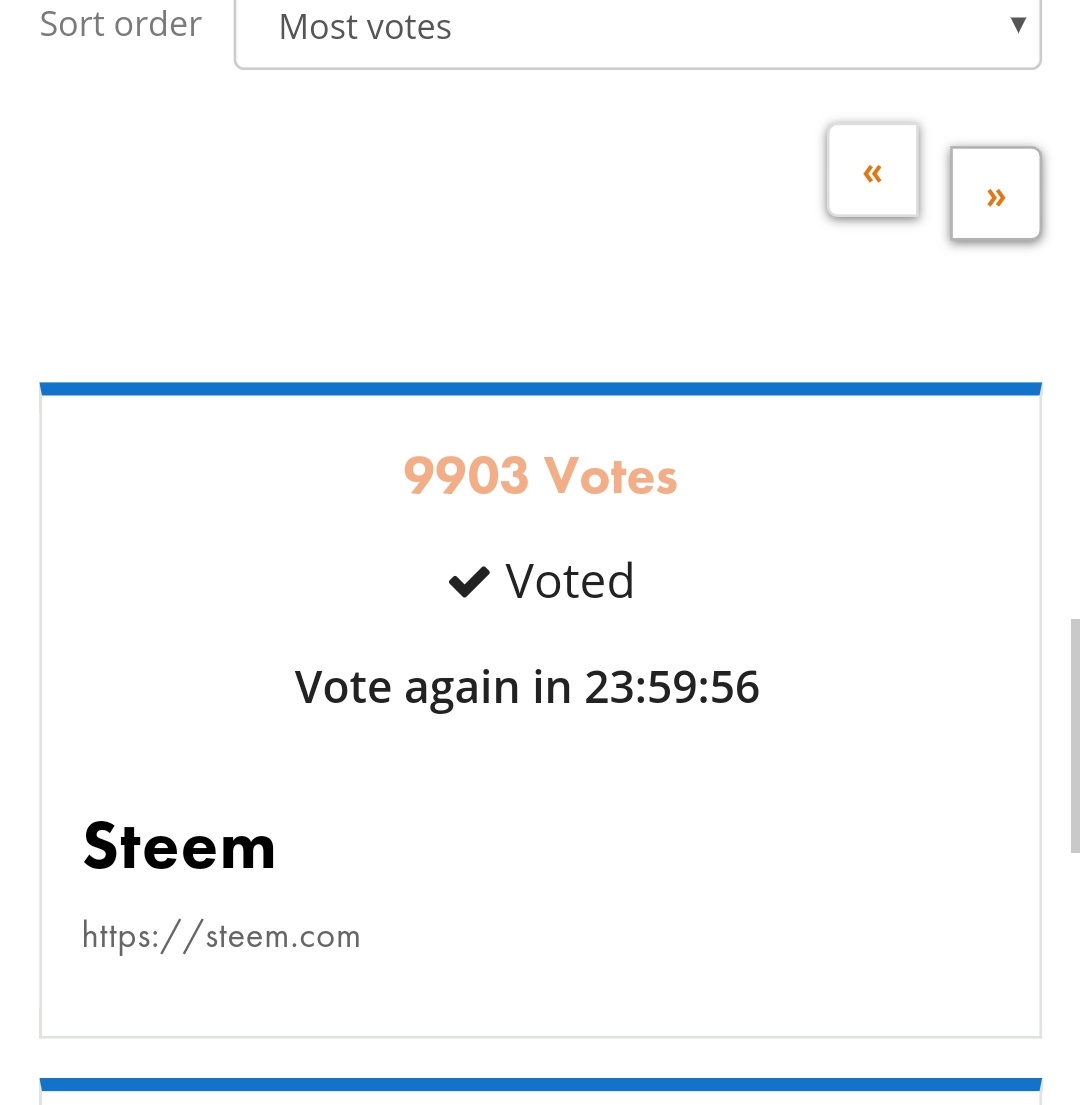
Task: Open the Sort order dropdown
Action: coord(637,28)
